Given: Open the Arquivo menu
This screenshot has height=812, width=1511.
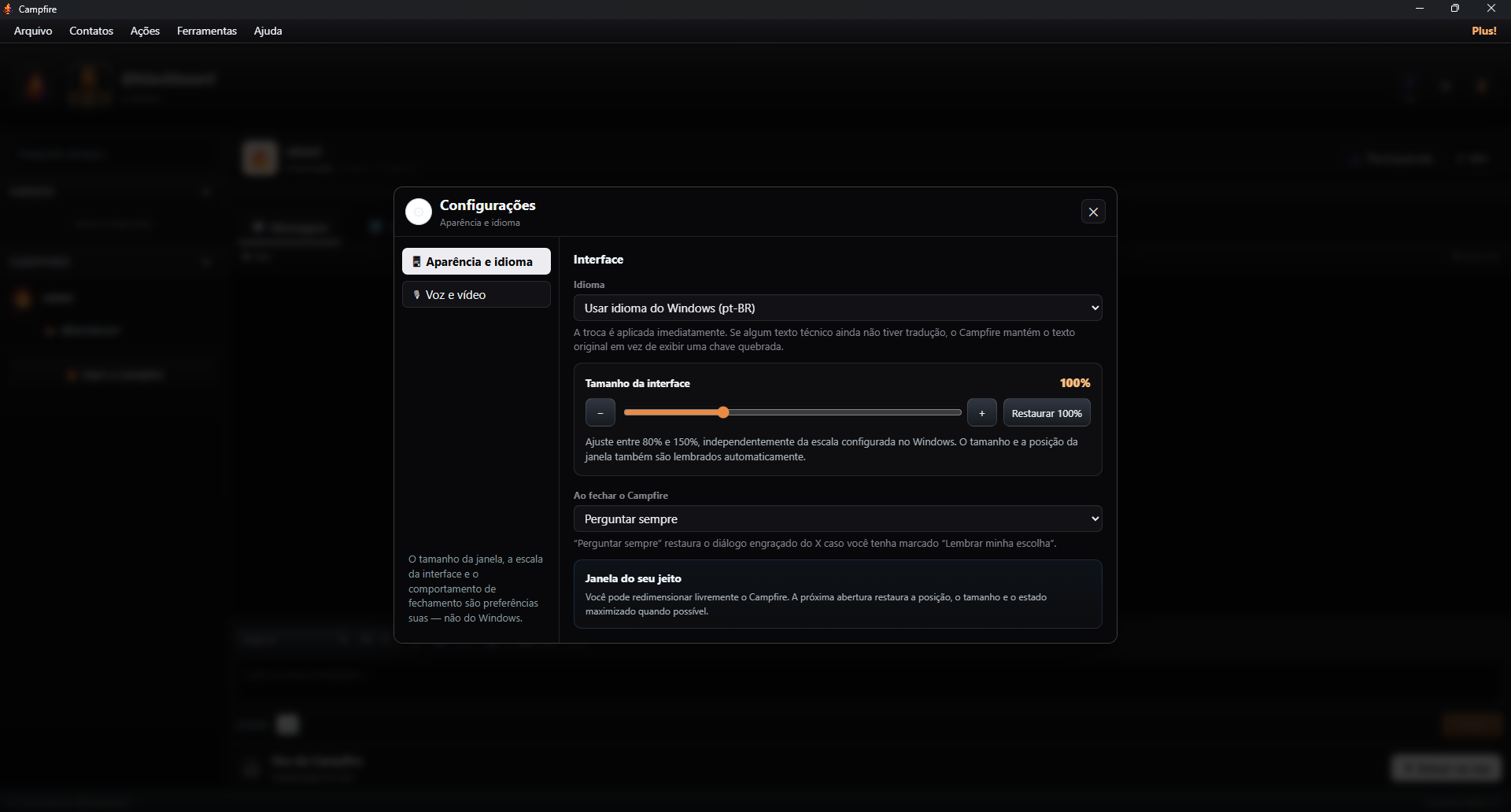Looking at the screenshot, I should 33,31.
